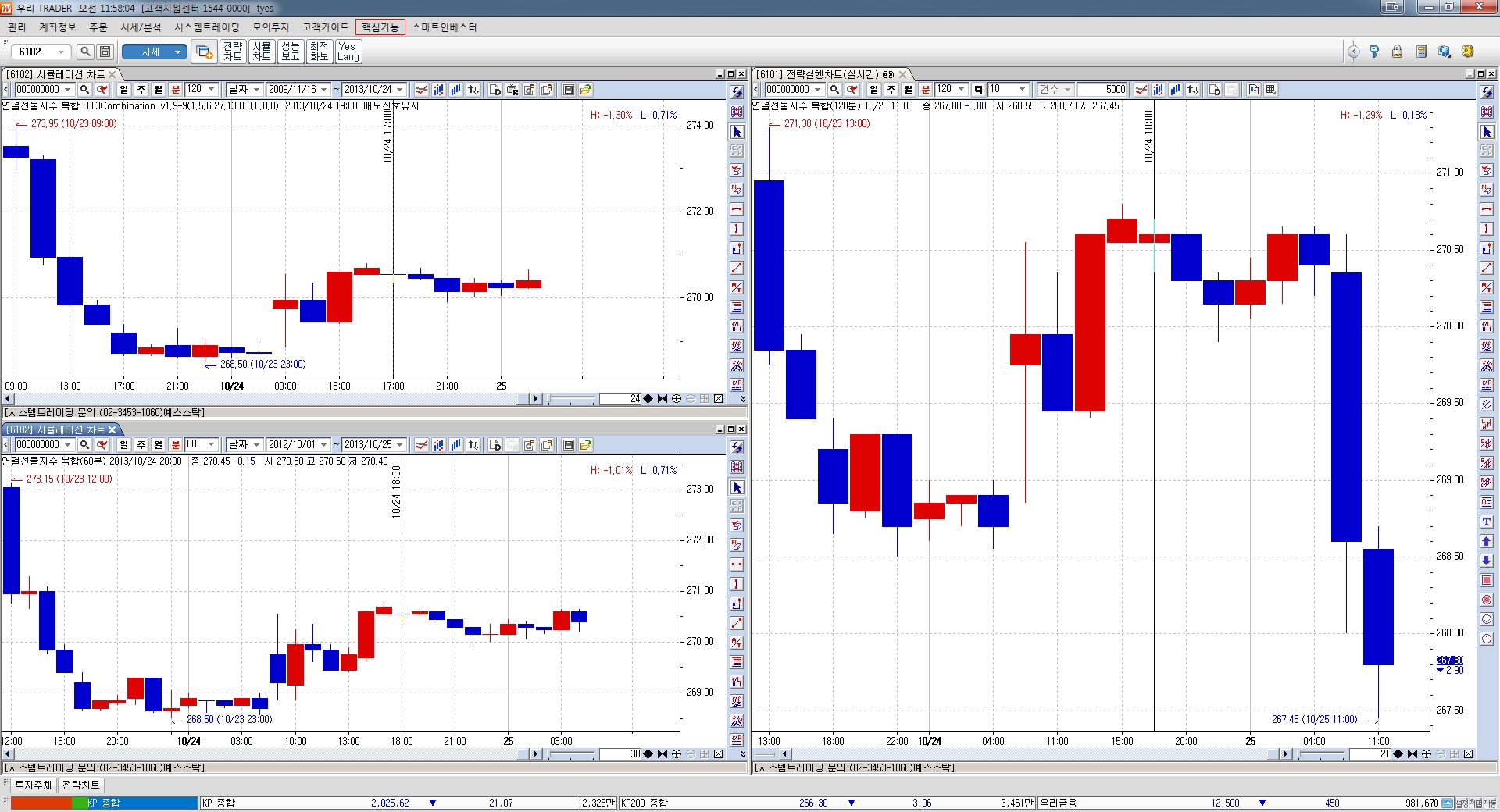
Task: Open the 시스템트레이딩 menu
Action: pos(206,27)
